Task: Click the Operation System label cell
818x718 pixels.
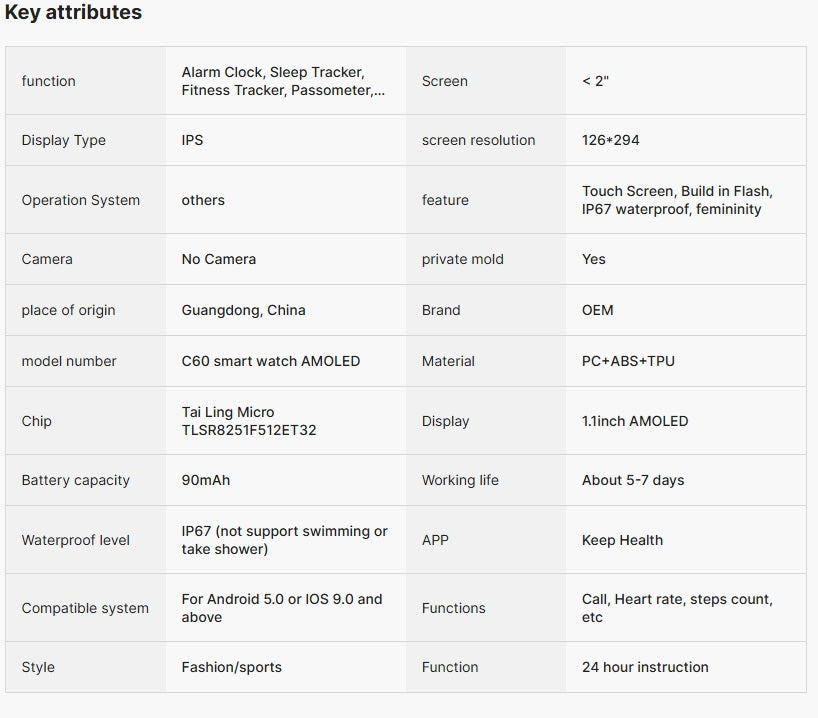Action: 81,200
